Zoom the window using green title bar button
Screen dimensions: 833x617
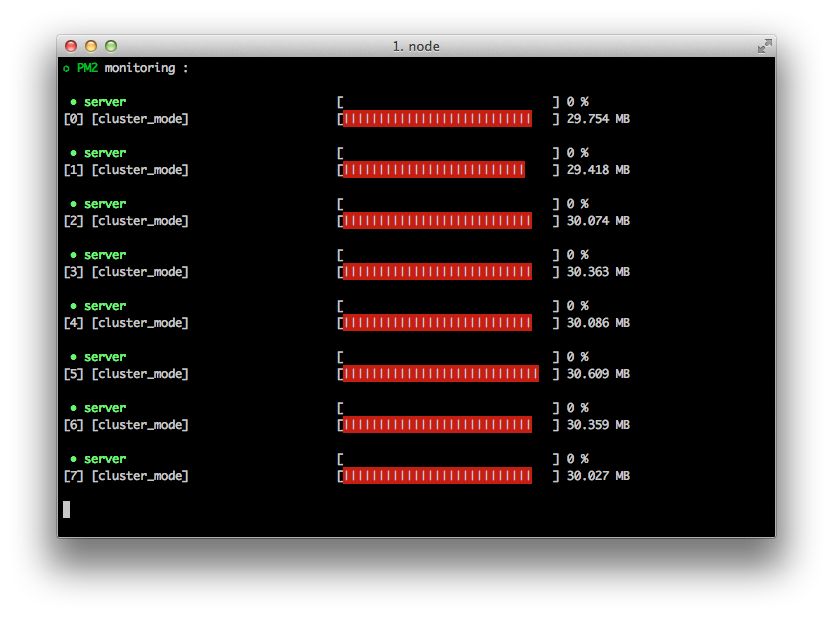pyautogui.click(x=111, y=46)
